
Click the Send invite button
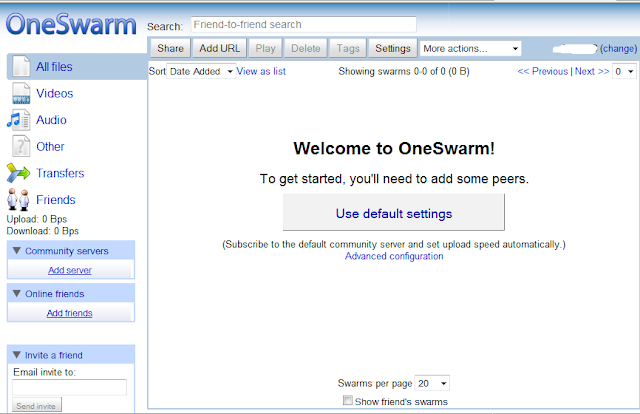click(36, 405)
